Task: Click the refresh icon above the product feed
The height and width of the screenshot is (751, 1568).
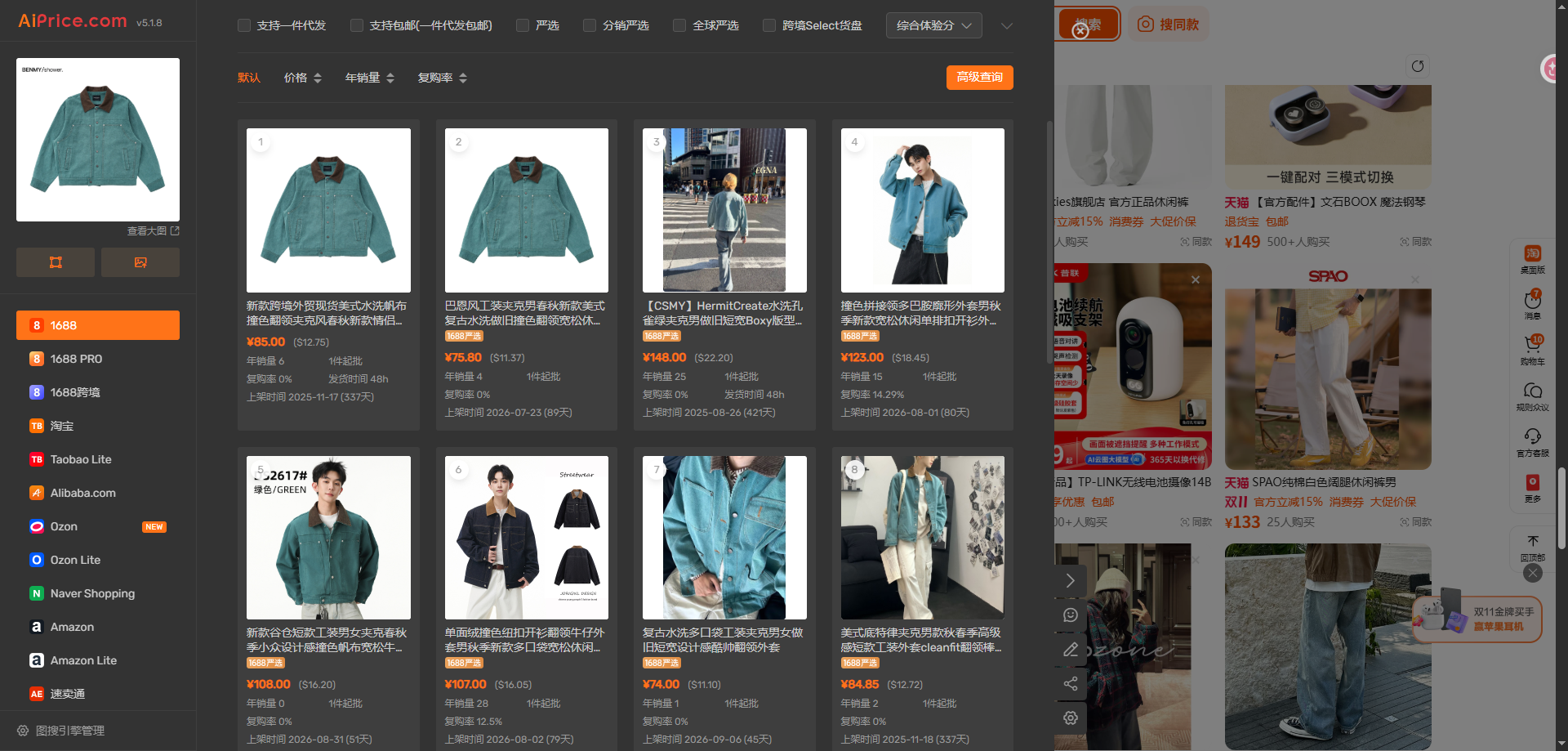Action: 1418,66
